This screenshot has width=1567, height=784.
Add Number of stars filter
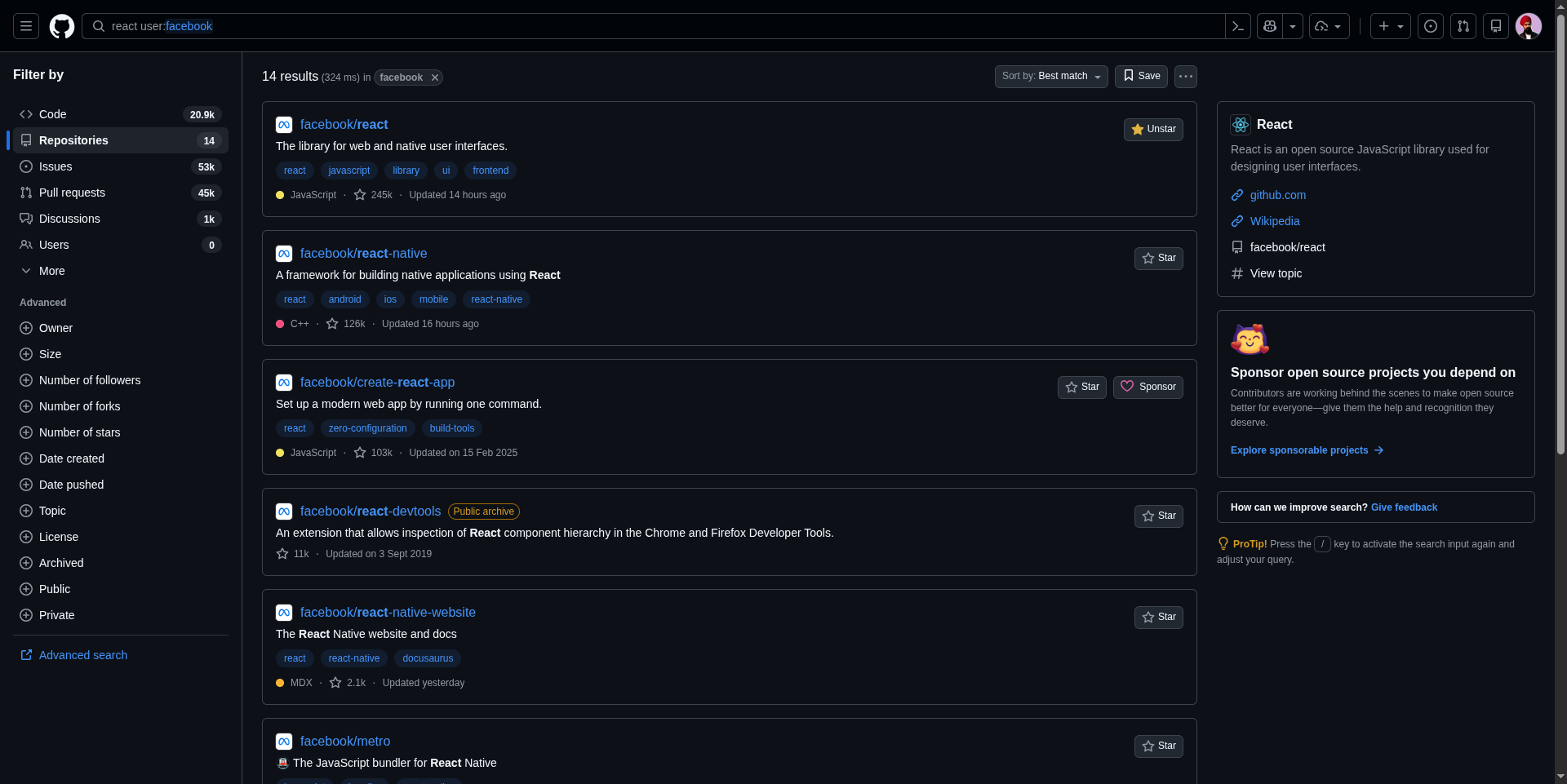click(x=121, y=432)
